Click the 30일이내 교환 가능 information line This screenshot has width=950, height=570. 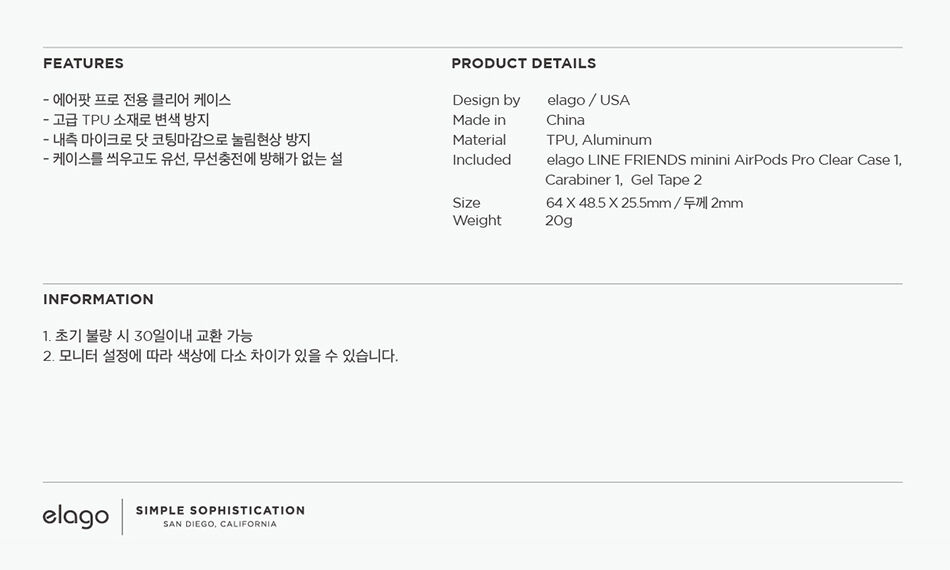pyautogui.click(x=148, y=336)
